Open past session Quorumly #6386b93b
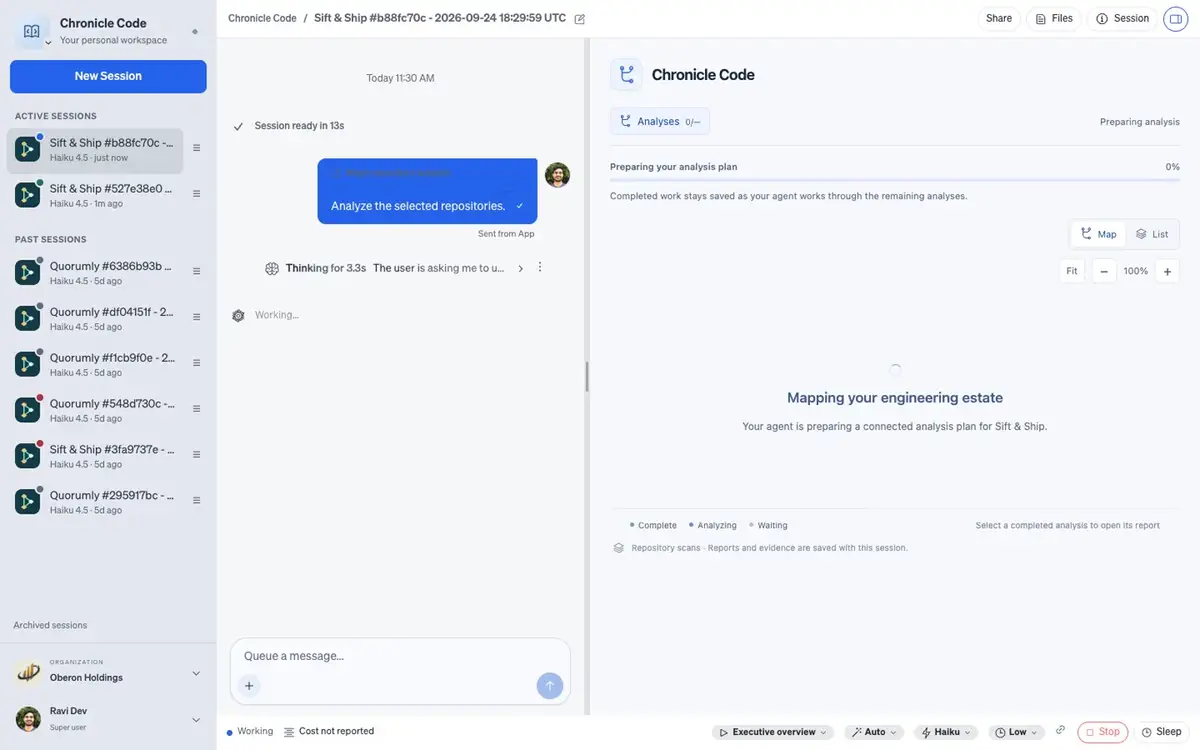This screenshot has height=750, width=1200. coord(95,272)
